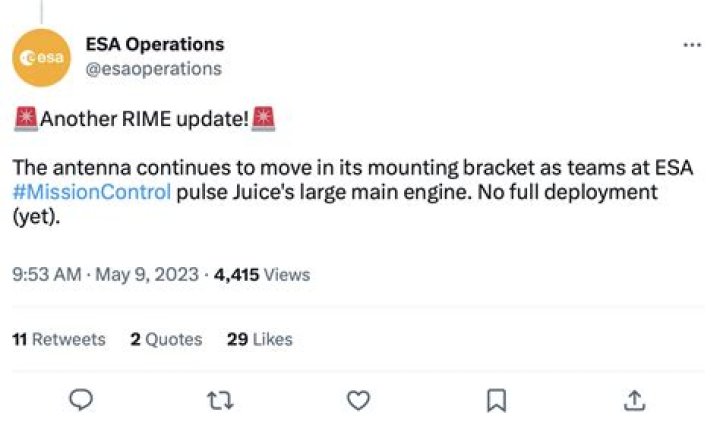Click the left red siren emoji
The width and height of the screenshot is (720, 425).
[26, 118]
